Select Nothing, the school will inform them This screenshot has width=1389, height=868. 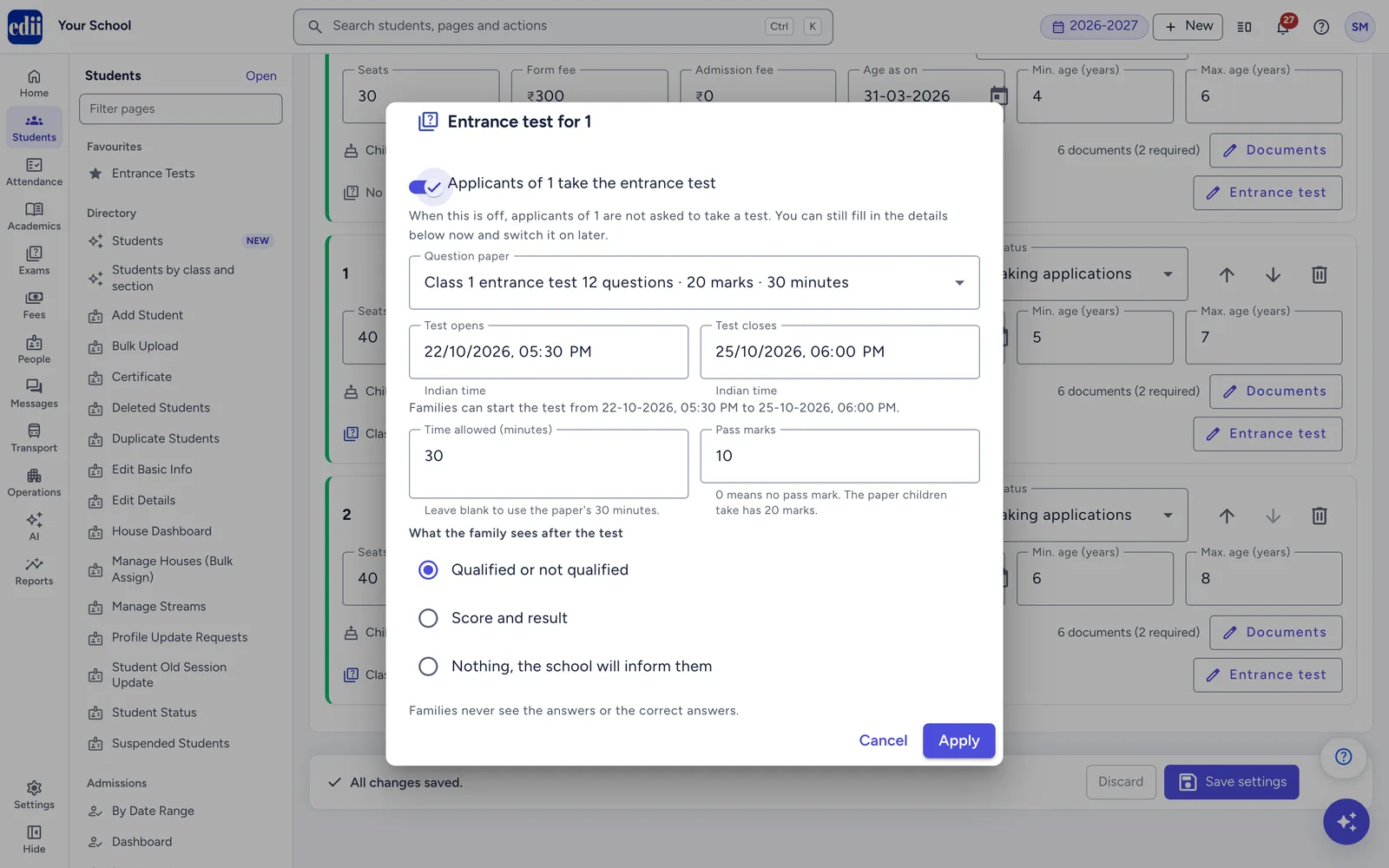click(x=428, y=666)
